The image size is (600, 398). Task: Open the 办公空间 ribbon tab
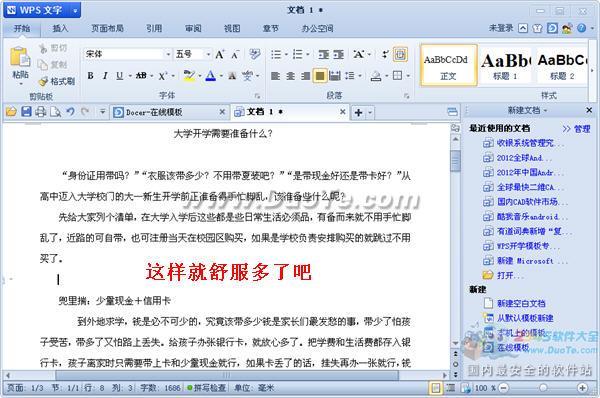coord(317,28)
